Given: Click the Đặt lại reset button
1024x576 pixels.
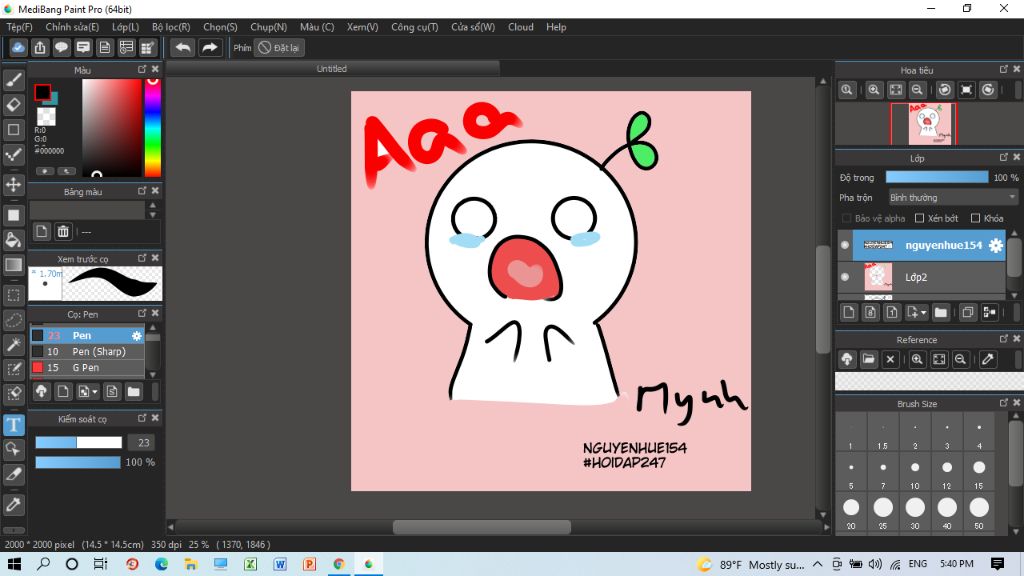Looking at the screenshot, I should (x=280, y=48).
